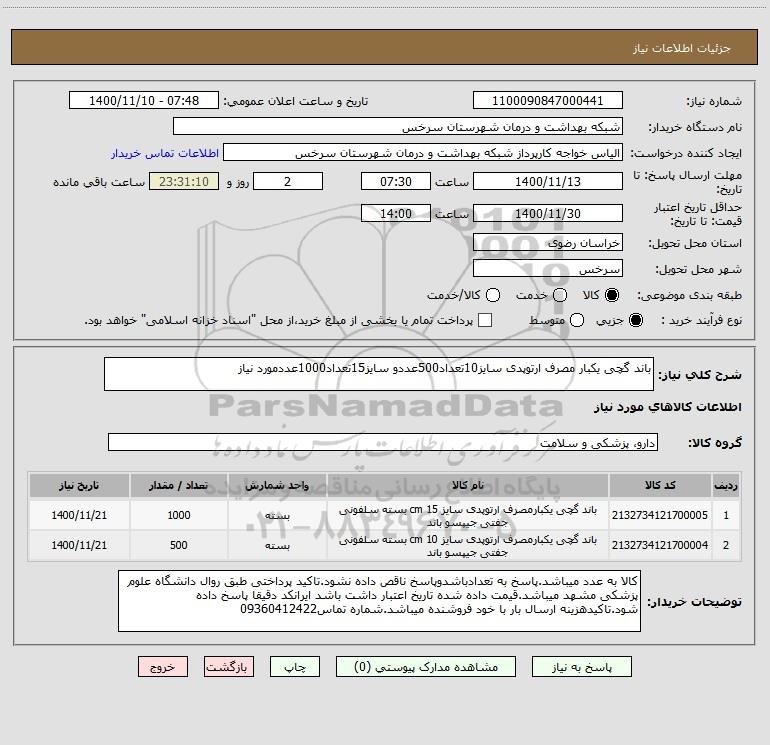The height and width of the screenshot is (745, 770).
Task: Click the quantity cell 1000
Action: (179, 515)
